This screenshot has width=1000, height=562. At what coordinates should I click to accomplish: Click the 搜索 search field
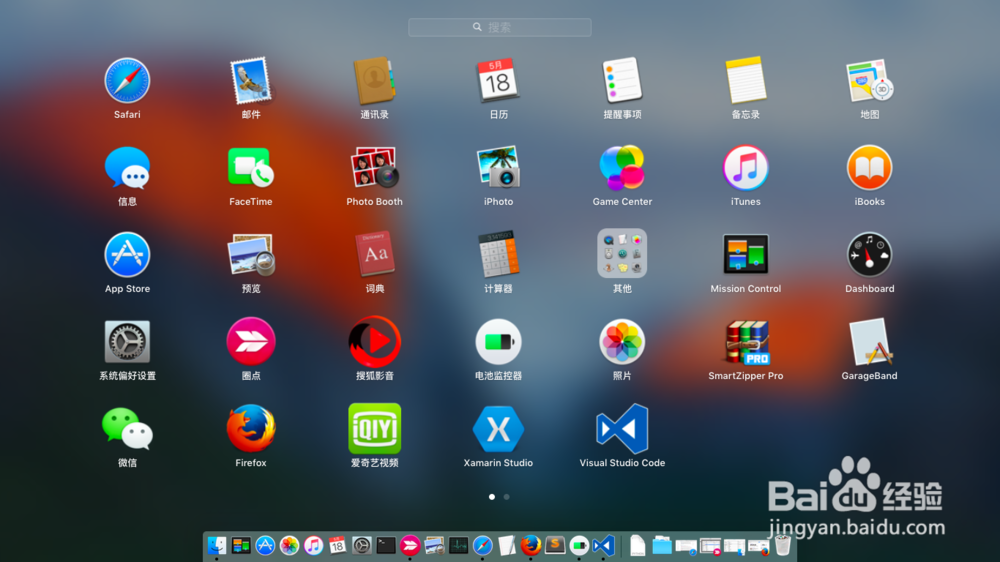pos(499,27)
